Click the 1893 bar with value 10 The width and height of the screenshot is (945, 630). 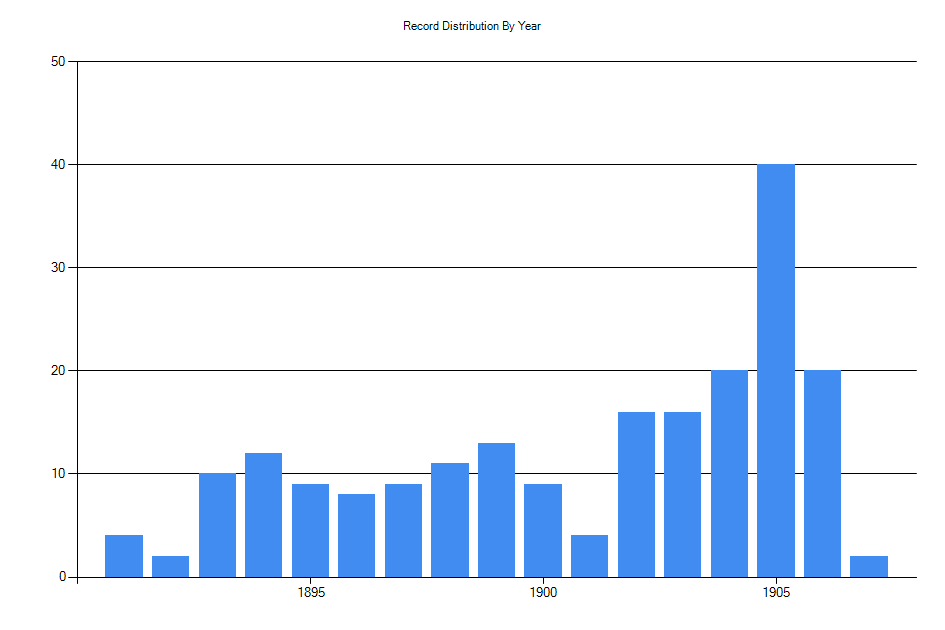218,525
